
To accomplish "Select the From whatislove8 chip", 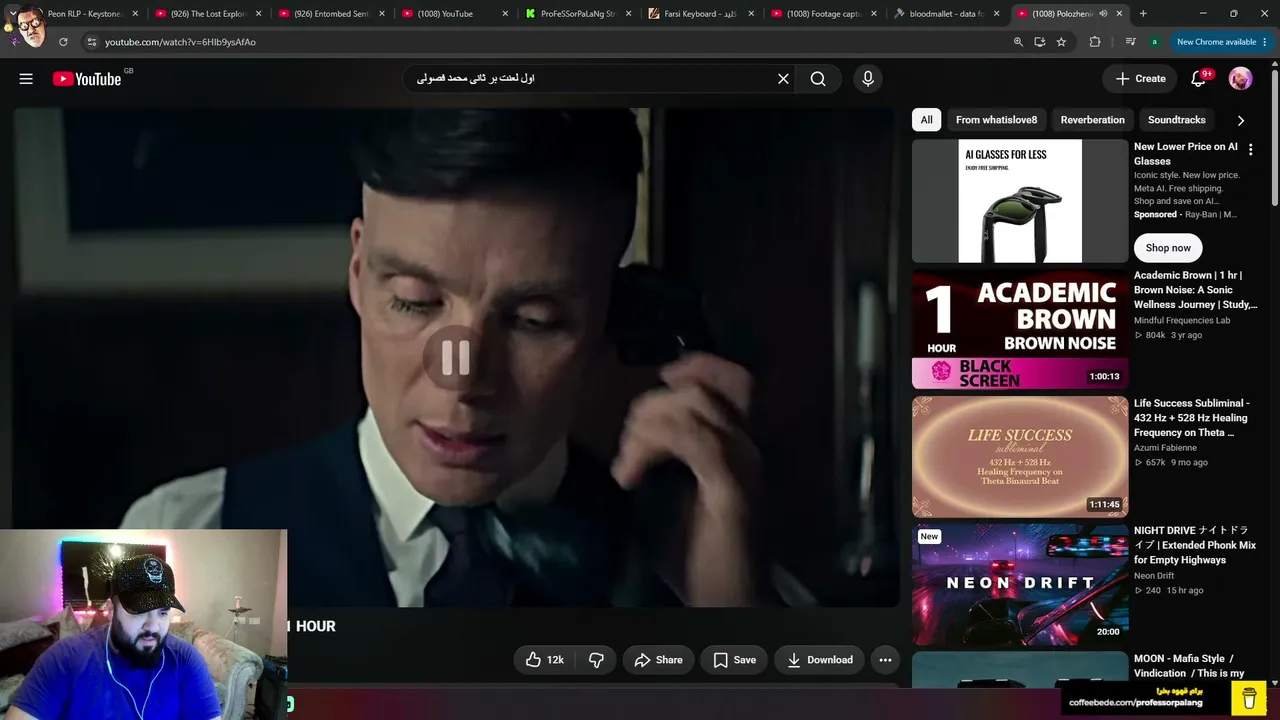I will [x=996, y=120].
